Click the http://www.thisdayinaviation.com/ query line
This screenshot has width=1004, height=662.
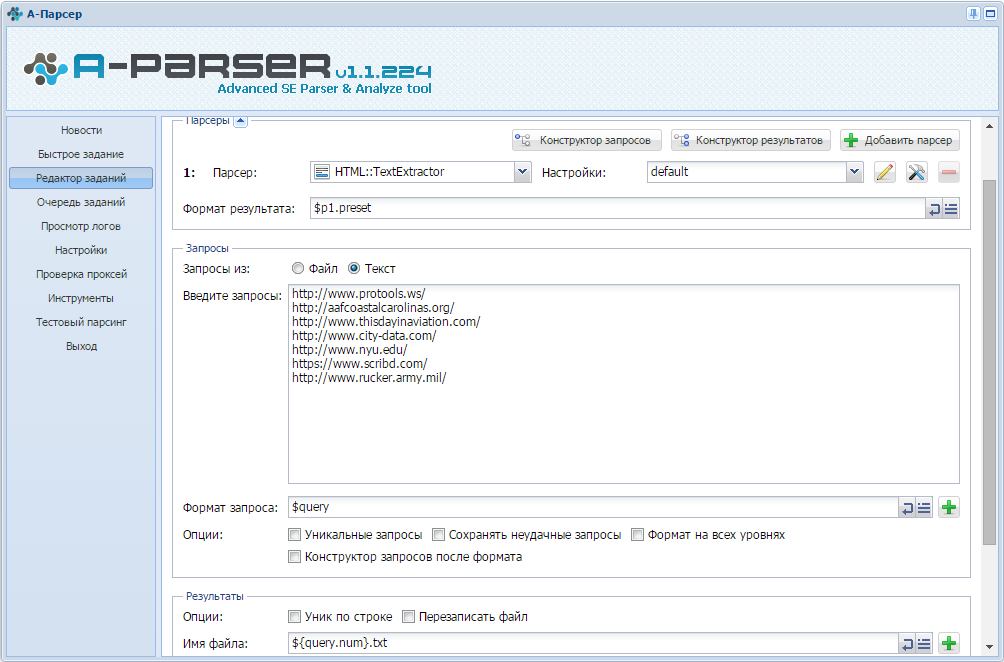point(386,322)
